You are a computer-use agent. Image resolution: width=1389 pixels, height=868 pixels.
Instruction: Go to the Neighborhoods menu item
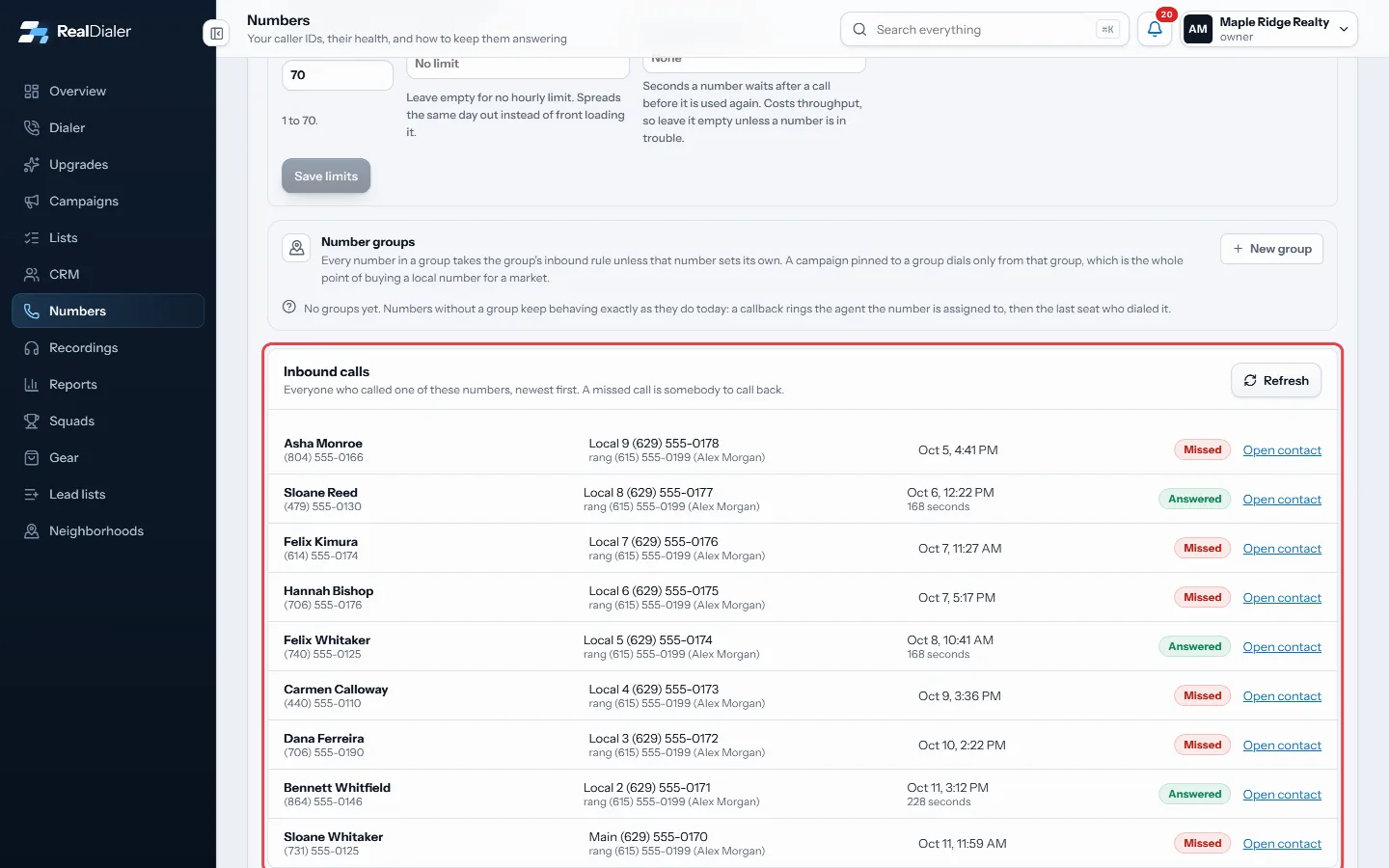pos(108,531)
